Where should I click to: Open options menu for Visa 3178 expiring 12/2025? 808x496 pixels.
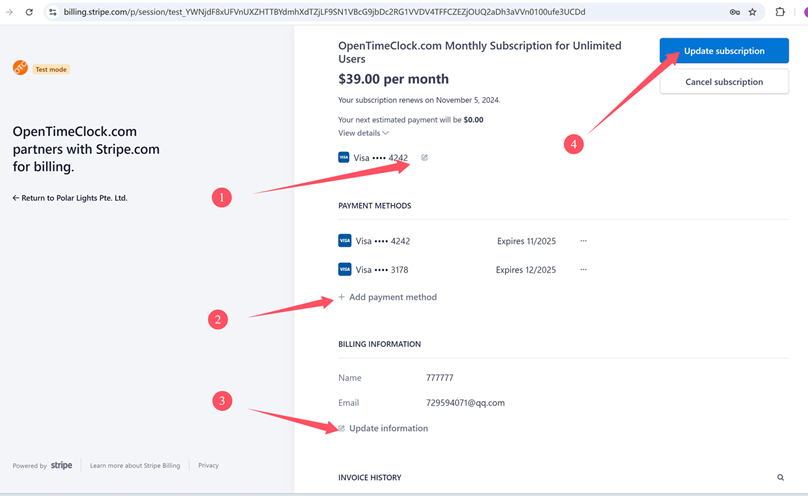583,269
